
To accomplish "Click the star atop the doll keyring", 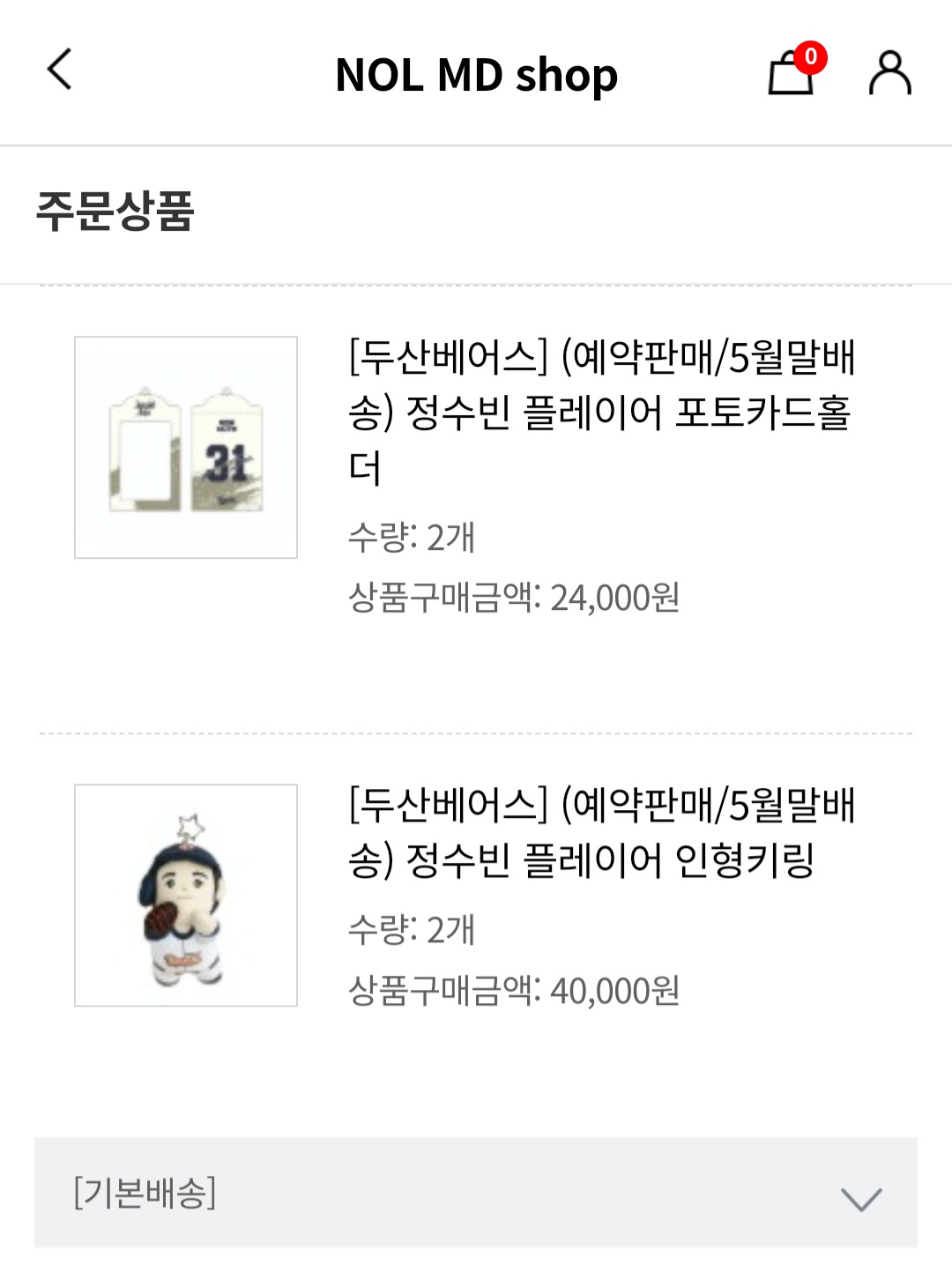I will (190, 828).
